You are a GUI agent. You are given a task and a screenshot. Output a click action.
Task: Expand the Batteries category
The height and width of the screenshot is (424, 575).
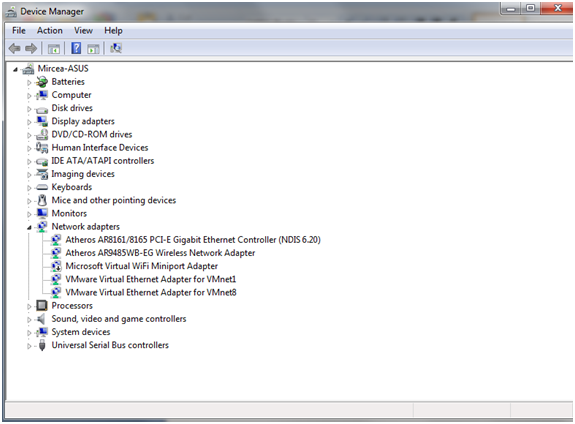click(x=29, y=83)
